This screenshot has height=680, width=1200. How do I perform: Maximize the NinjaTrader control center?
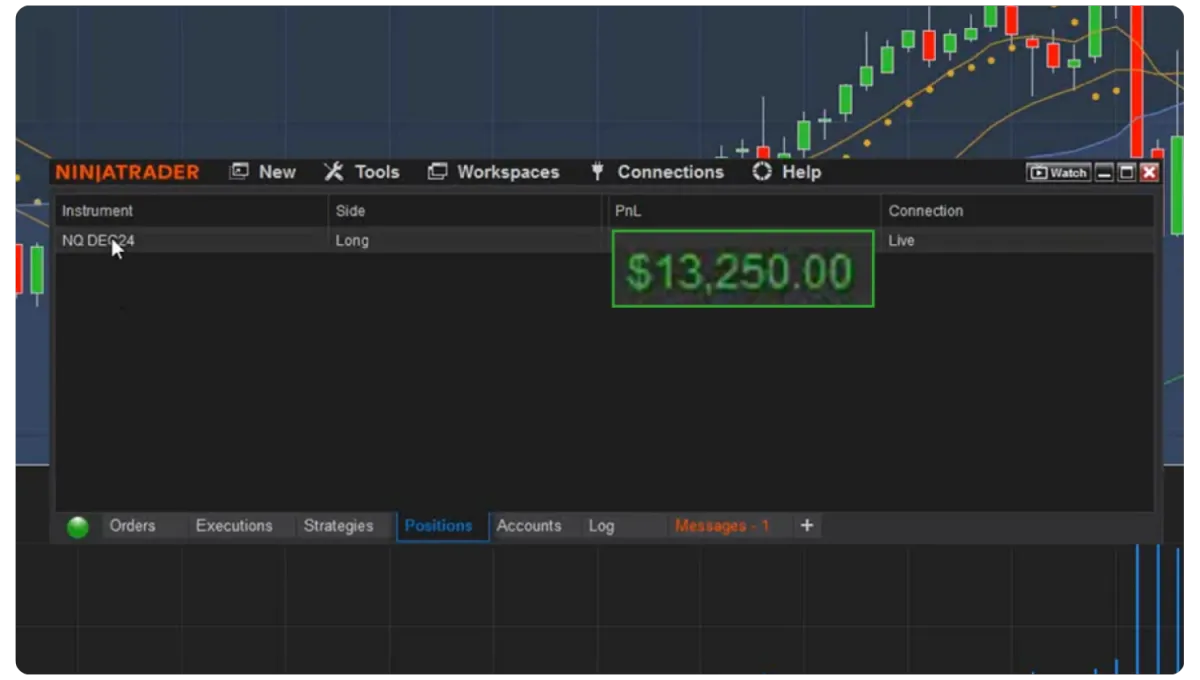(x=1127, y=173)
